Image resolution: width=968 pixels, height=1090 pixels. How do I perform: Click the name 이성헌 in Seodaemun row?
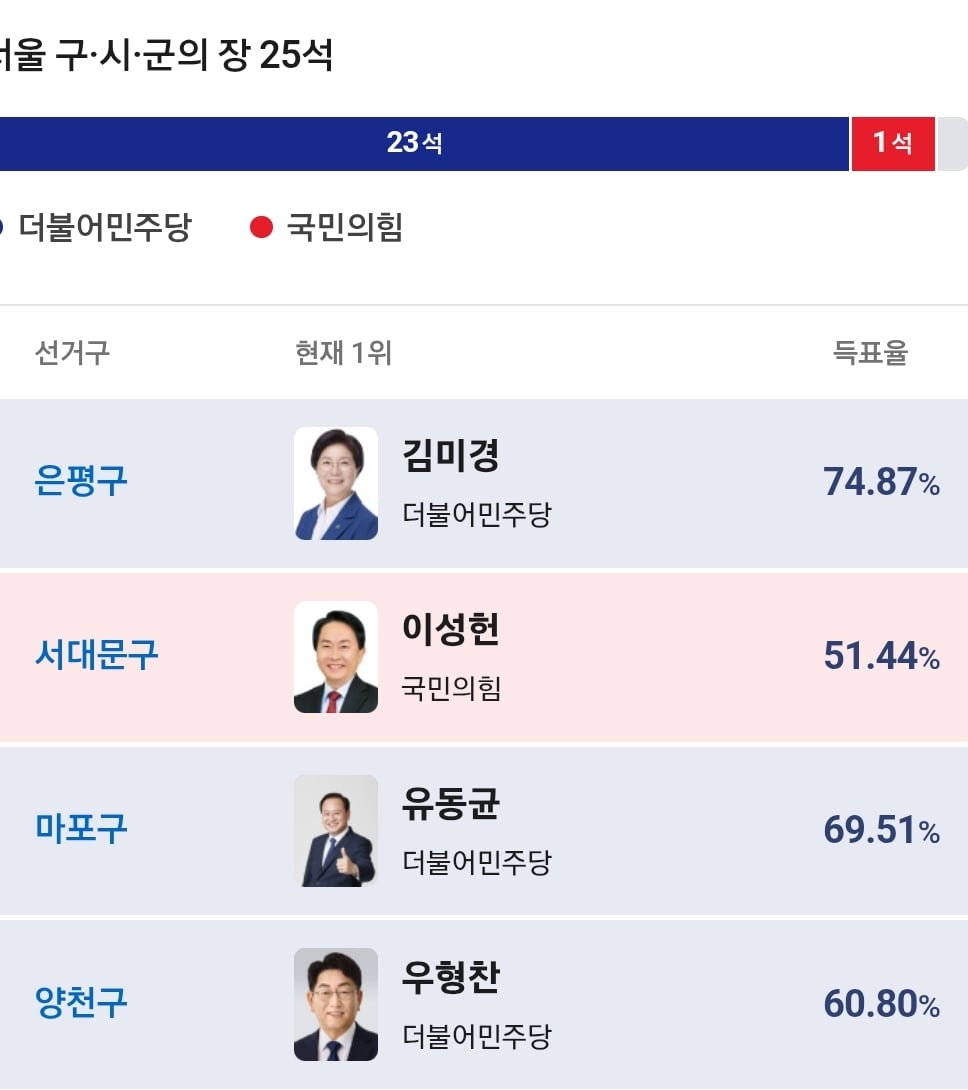451,629
